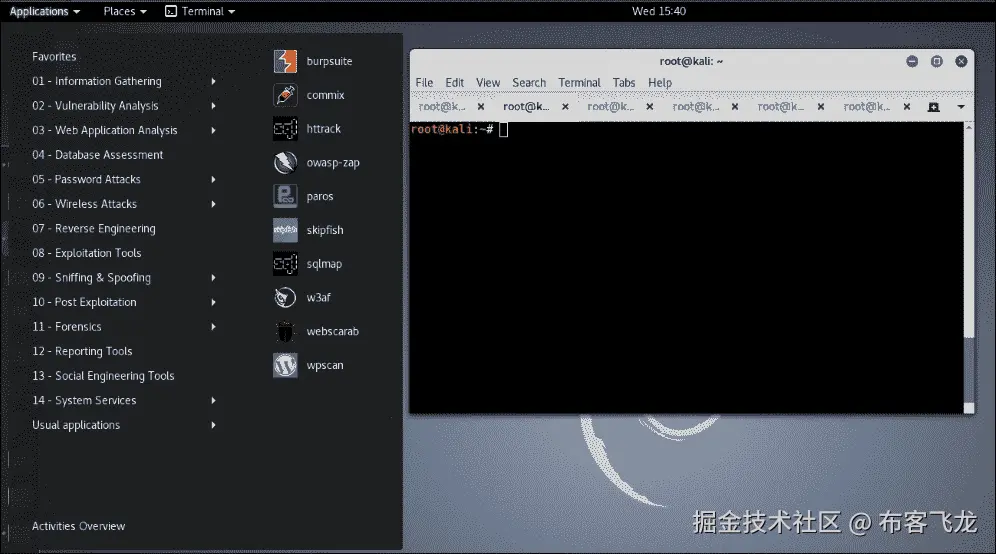Close the fourth terminal tab

click(x=735, y=107)
